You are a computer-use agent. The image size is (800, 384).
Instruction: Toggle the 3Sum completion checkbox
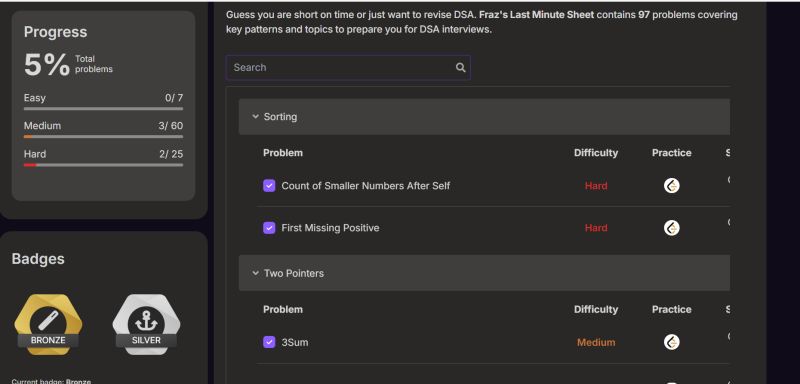(x=269, y=342)
